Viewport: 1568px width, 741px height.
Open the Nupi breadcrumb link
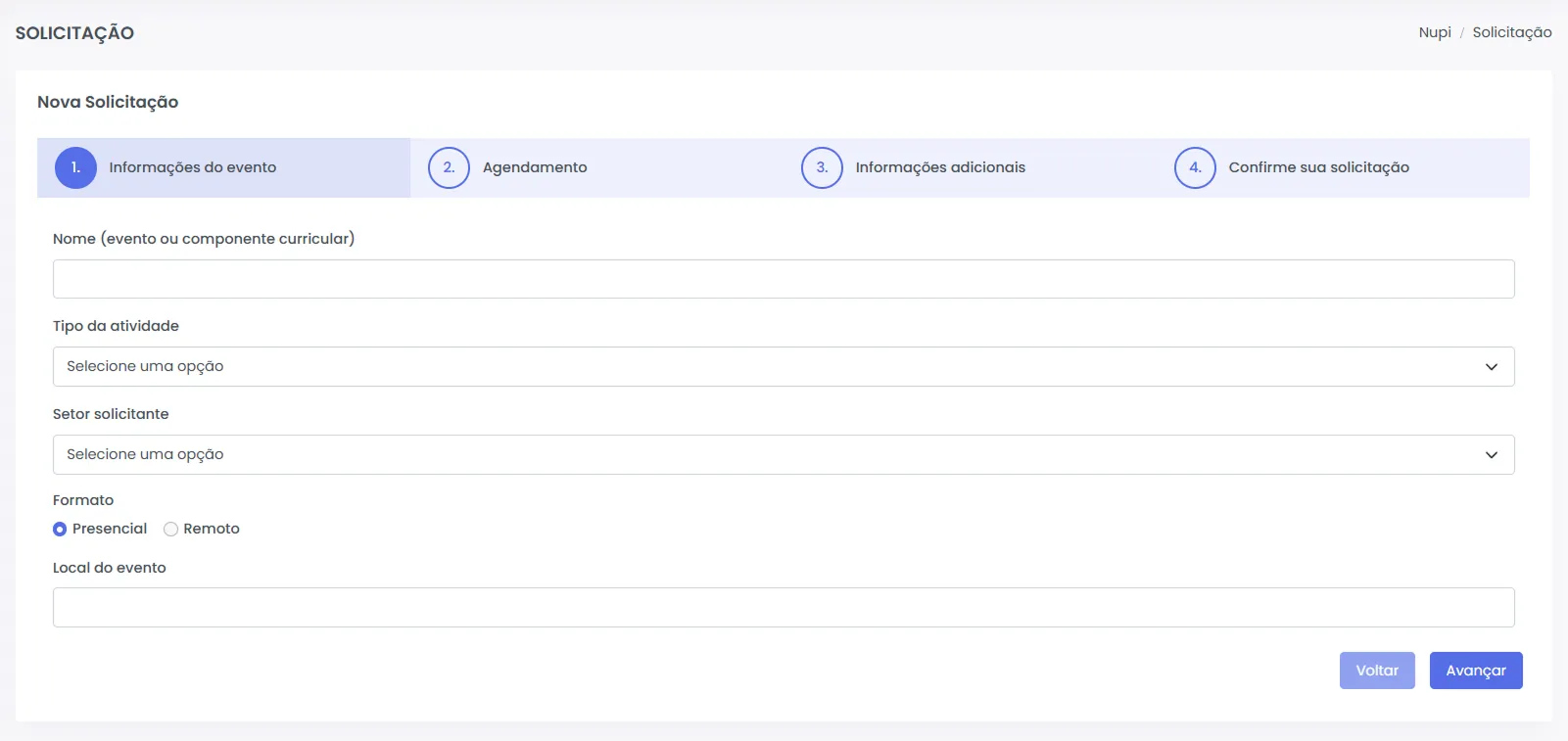1435,32
